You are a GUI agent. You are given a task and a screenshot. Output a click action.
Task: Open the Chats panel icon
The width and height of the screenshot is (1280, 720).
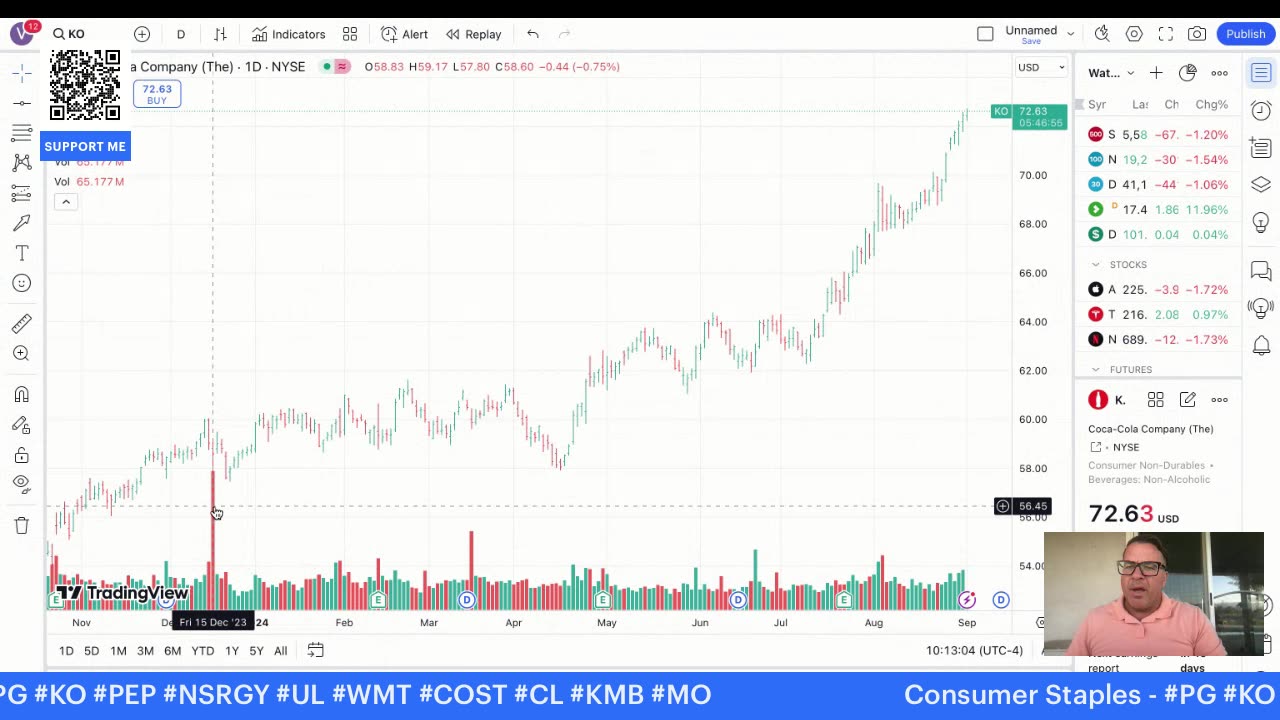pos(1261,270)
